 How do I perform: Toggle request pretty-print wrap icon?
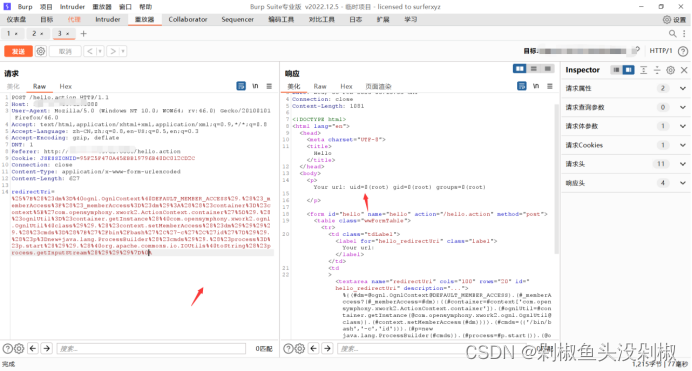(241, 86)
